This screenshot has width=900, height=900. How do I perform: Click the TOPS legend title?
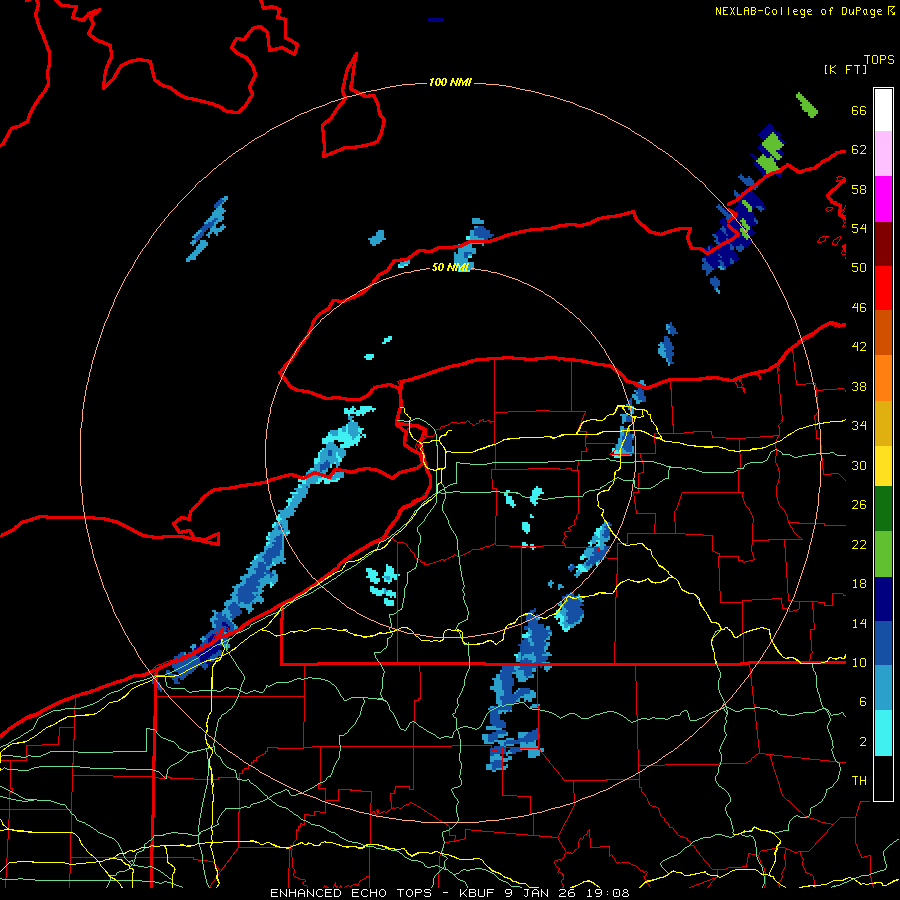[x=879, y=60]
